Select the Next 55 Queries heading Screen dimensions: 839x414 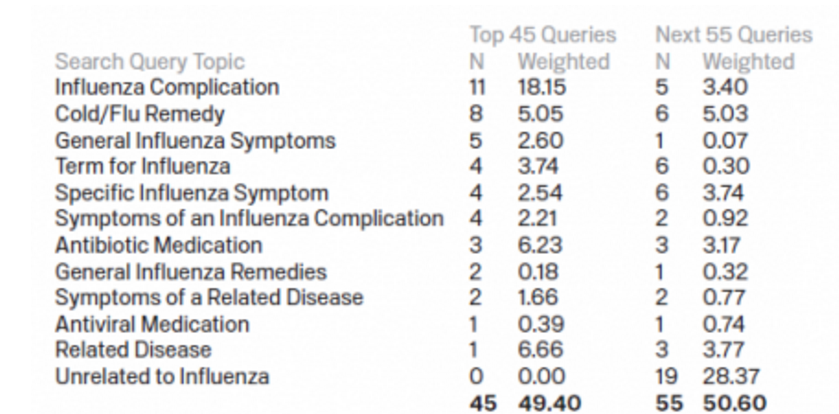734,35
